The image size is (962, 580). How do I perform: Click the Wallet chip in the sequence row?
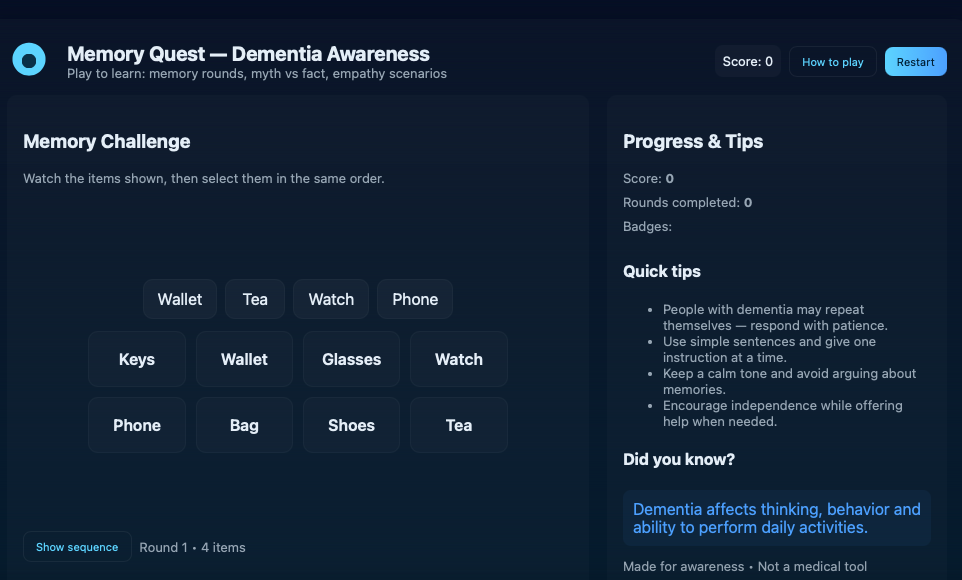(x=180, y=299)
